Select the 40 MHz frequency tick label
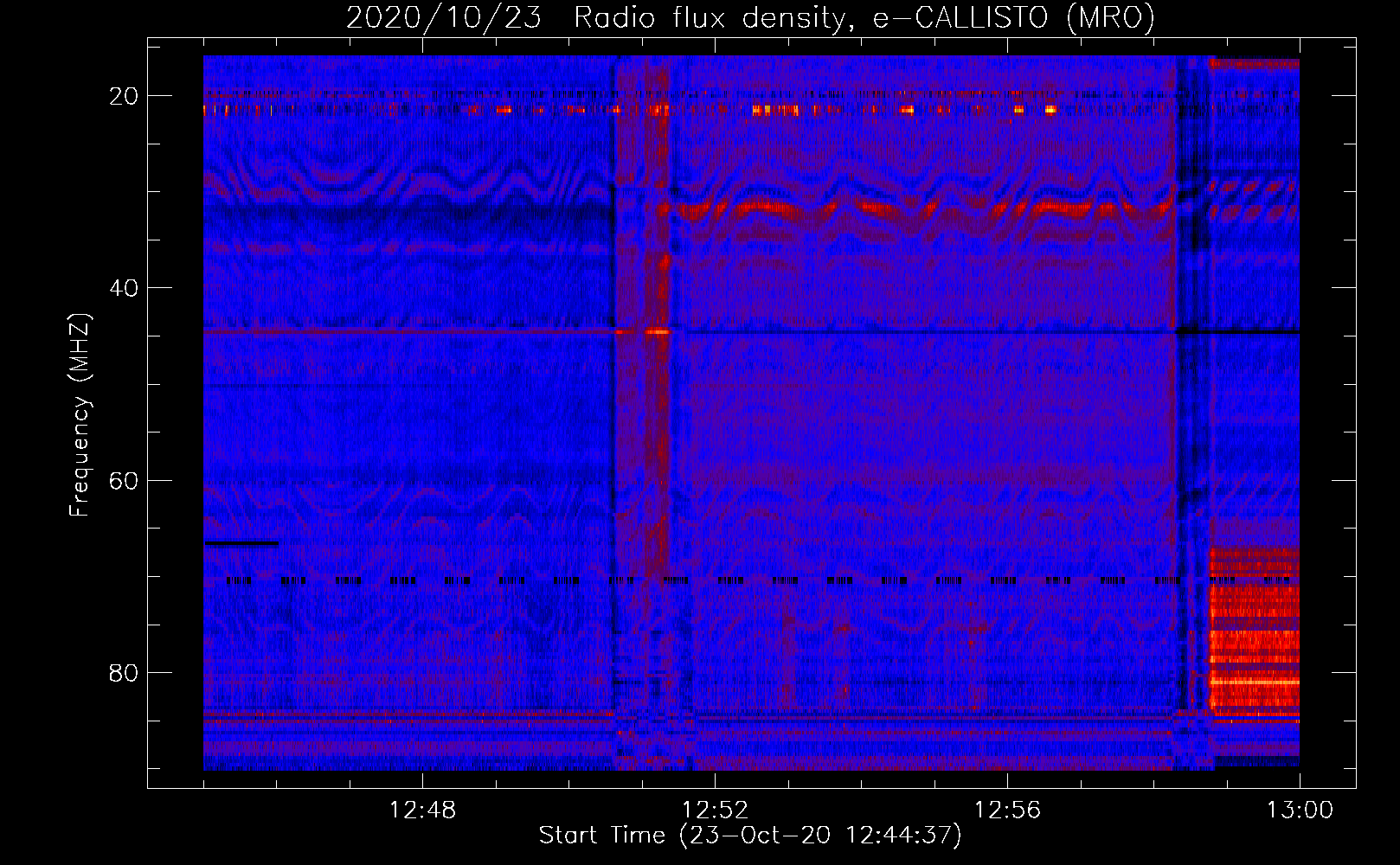 [124, 288]
